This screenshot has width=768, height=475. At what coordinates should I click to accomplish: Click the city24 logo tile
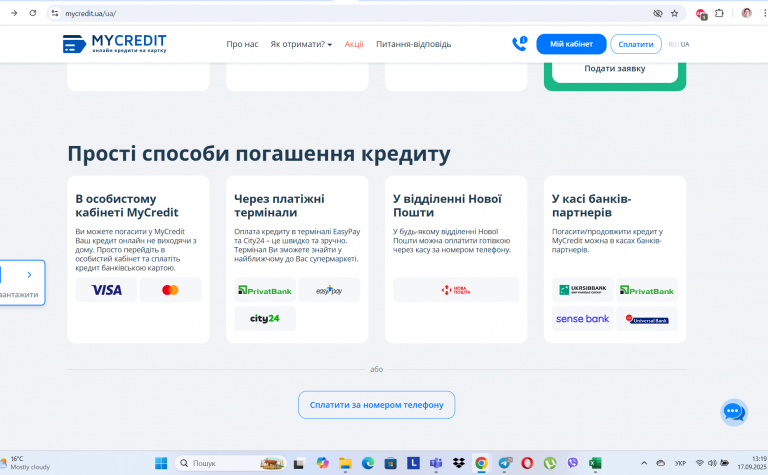click(x=265, y=318)
